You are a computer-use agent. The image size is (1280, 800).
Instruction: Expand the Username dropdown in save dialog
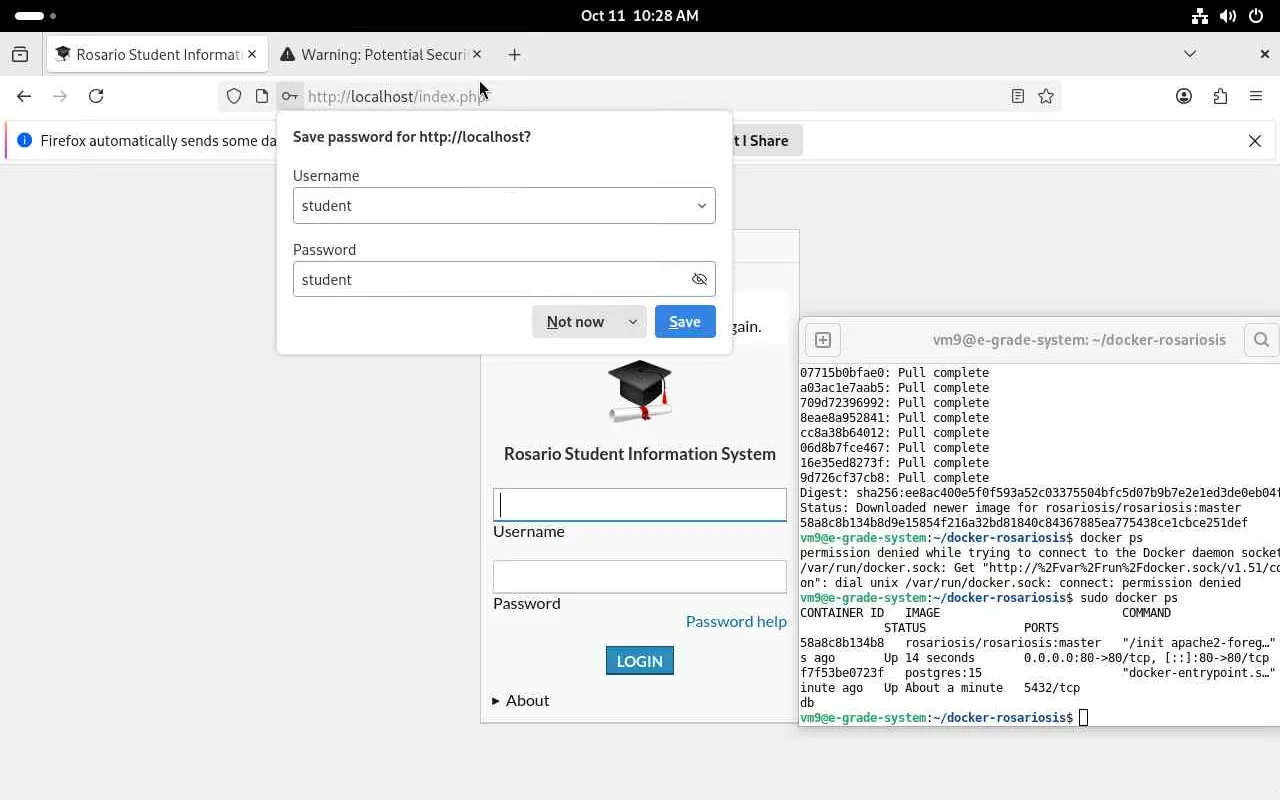pyautogui.click(x=701, y=206)
